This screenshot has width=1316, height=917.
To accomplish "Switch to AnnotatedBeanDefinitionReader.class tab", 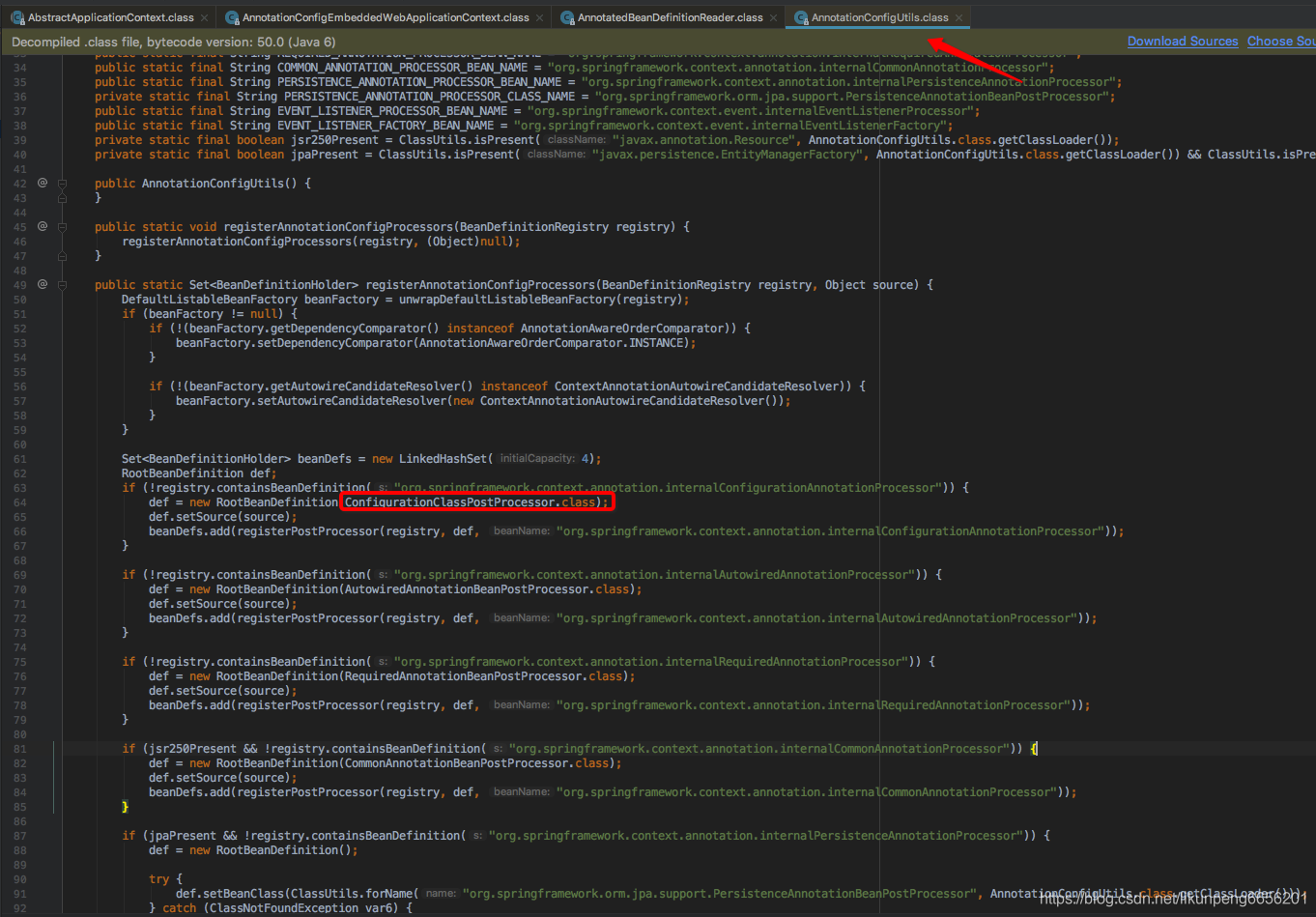I will point(670,17).
